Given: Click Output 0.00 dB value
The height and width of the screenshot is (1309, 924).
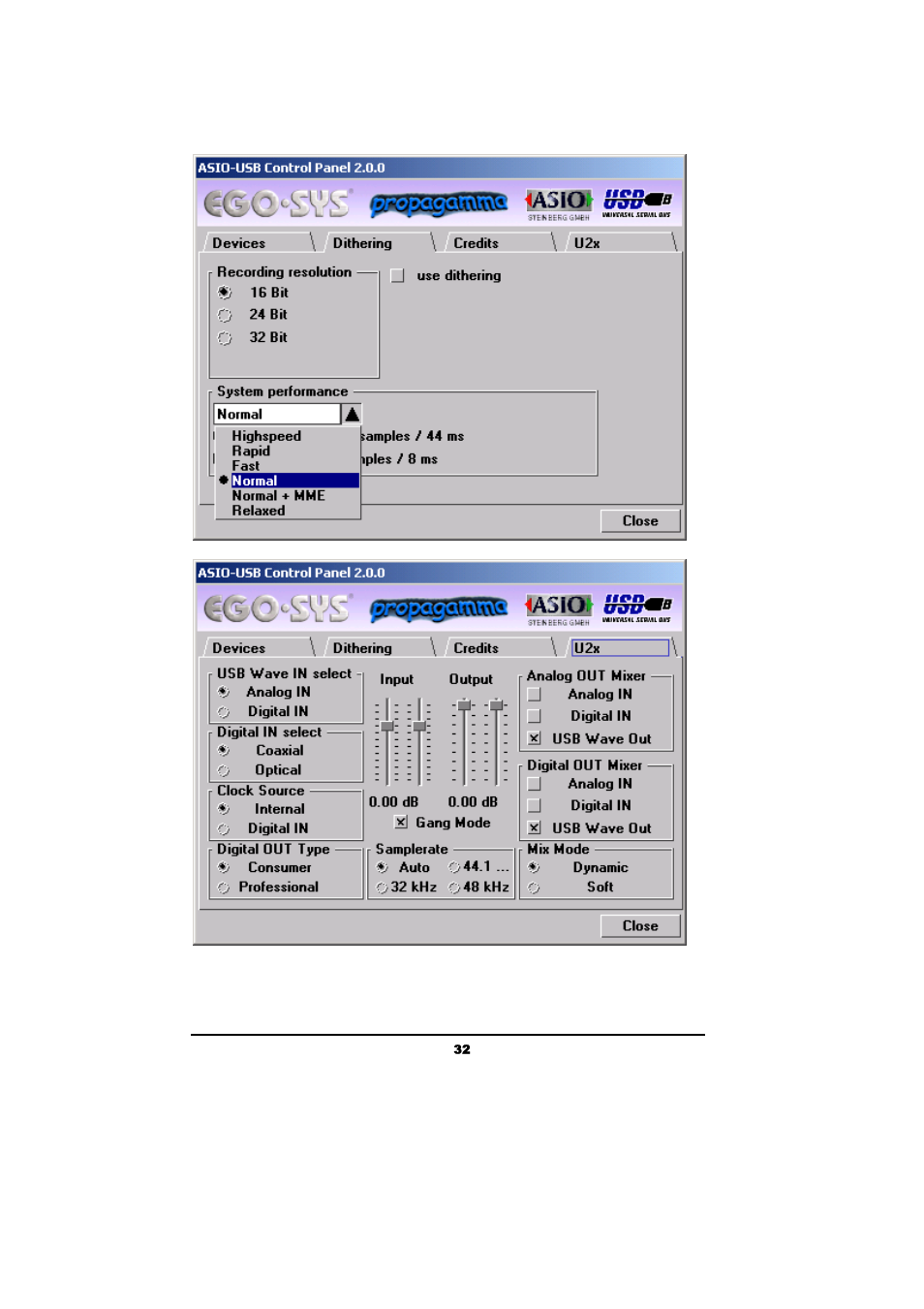Looking at the screenshot, I should coord(473,802).
